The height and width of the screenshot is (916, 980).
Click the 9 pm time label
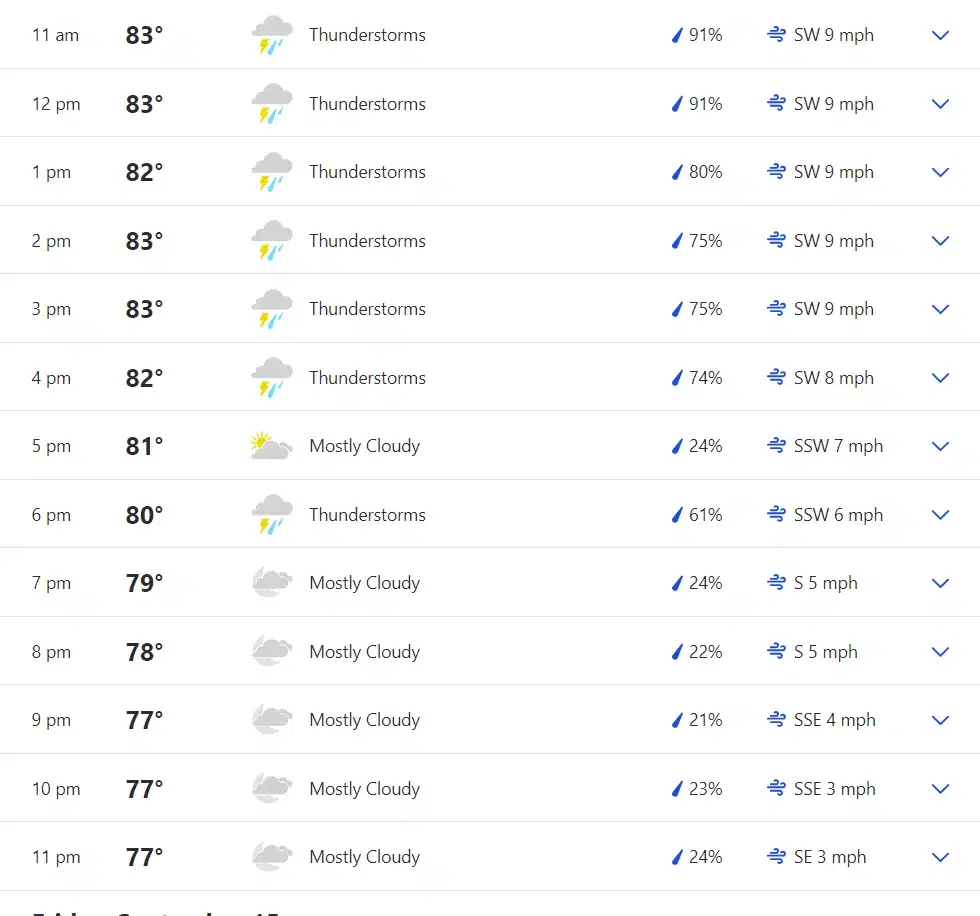point(51,720)
